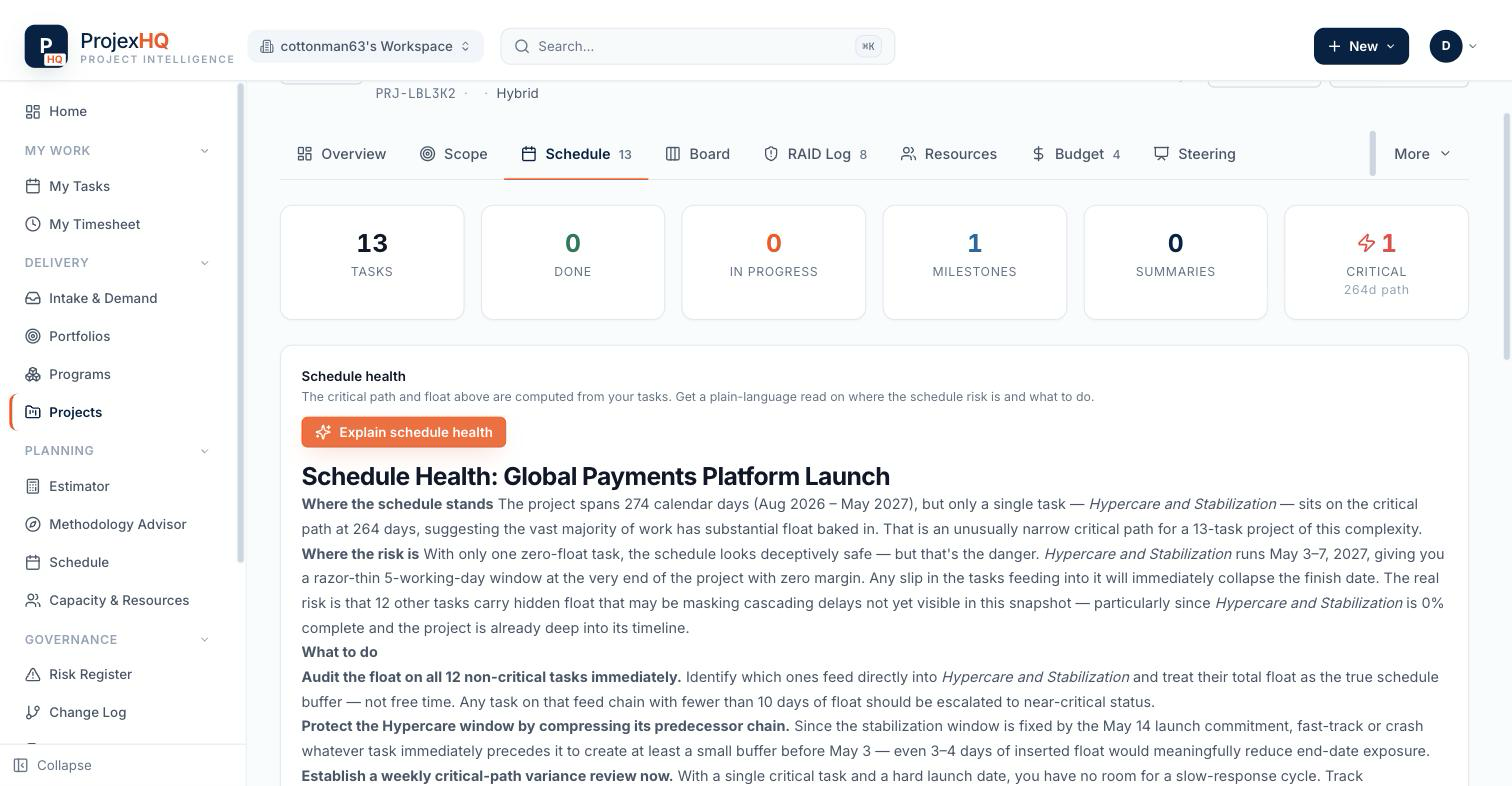The image size is (1512, 786).
Task: Collapse the DELIVERY section
Action: 205,262
